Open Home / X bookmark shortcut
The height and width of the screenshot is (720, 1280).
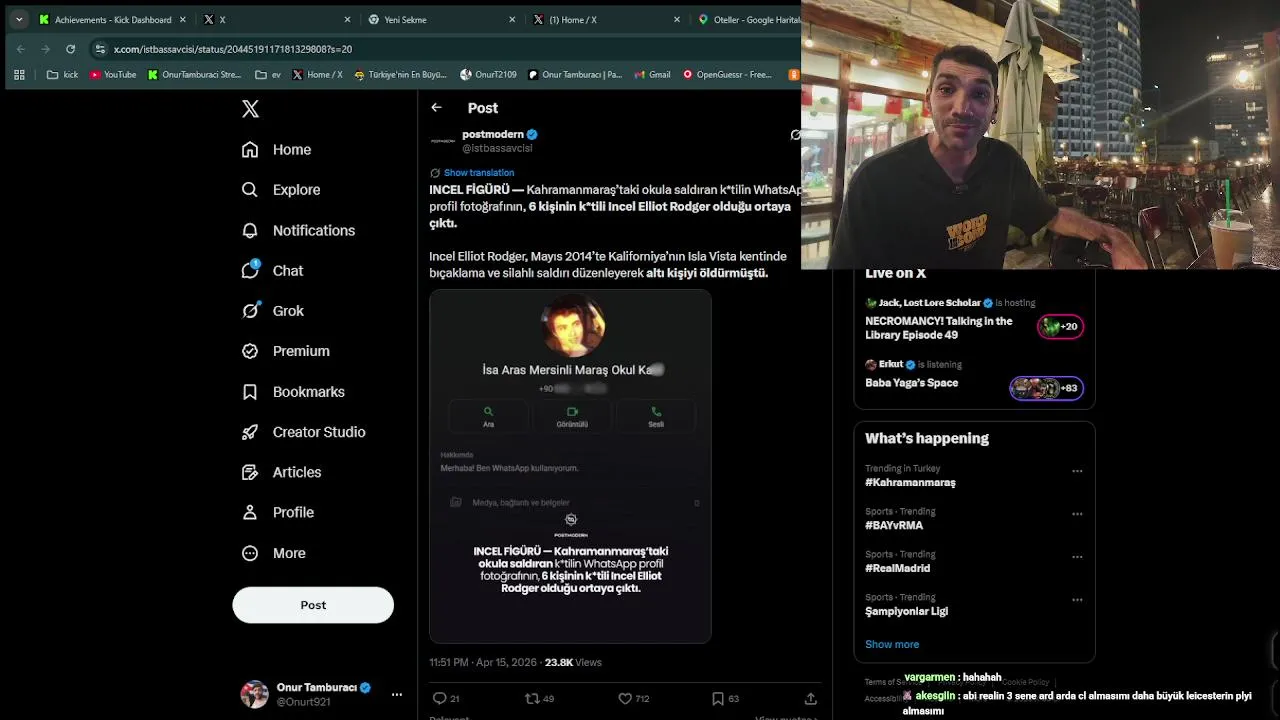pyautogui.click(x=317, y=74)
